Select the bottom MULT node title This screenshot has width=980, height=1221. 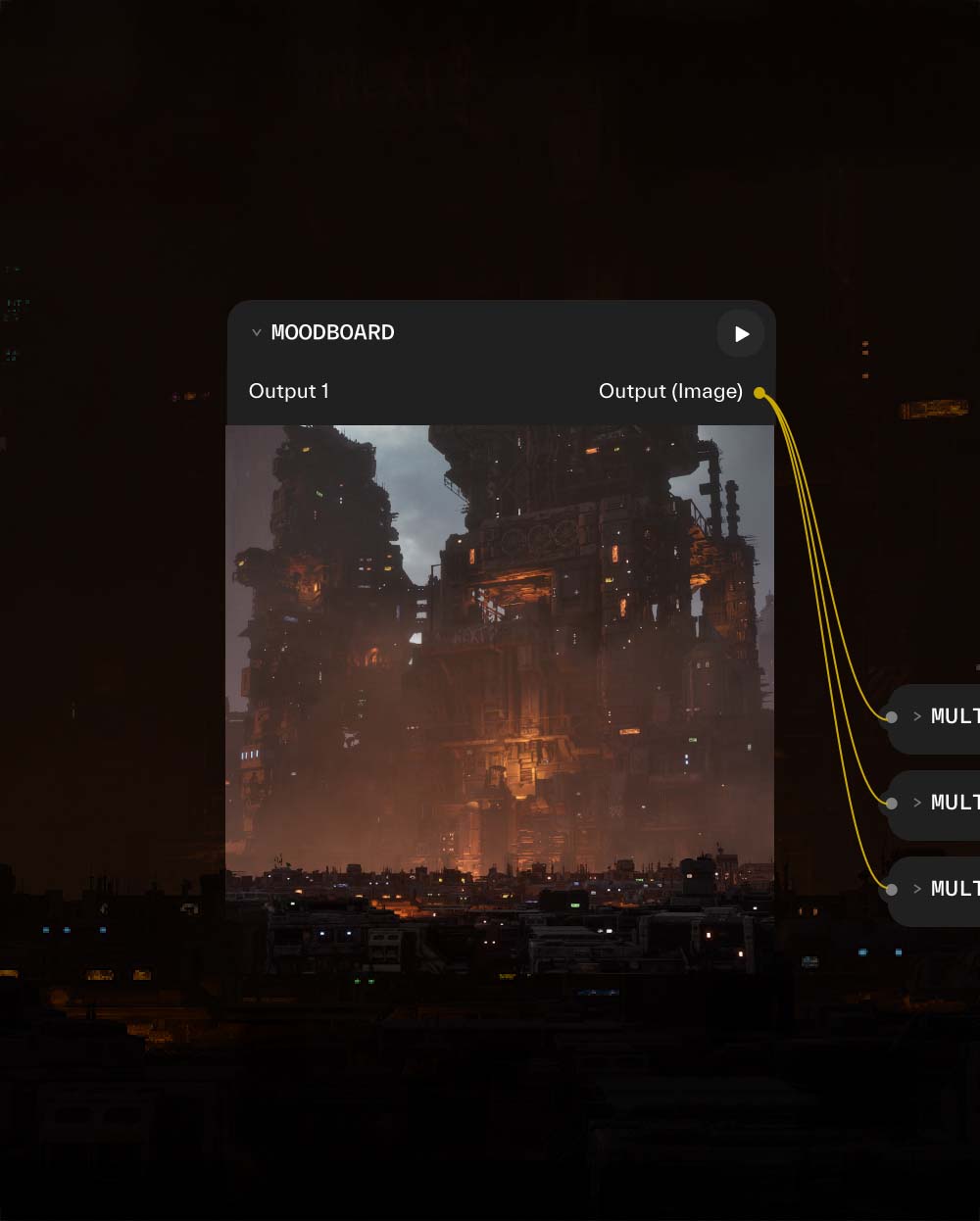point(955,889)
